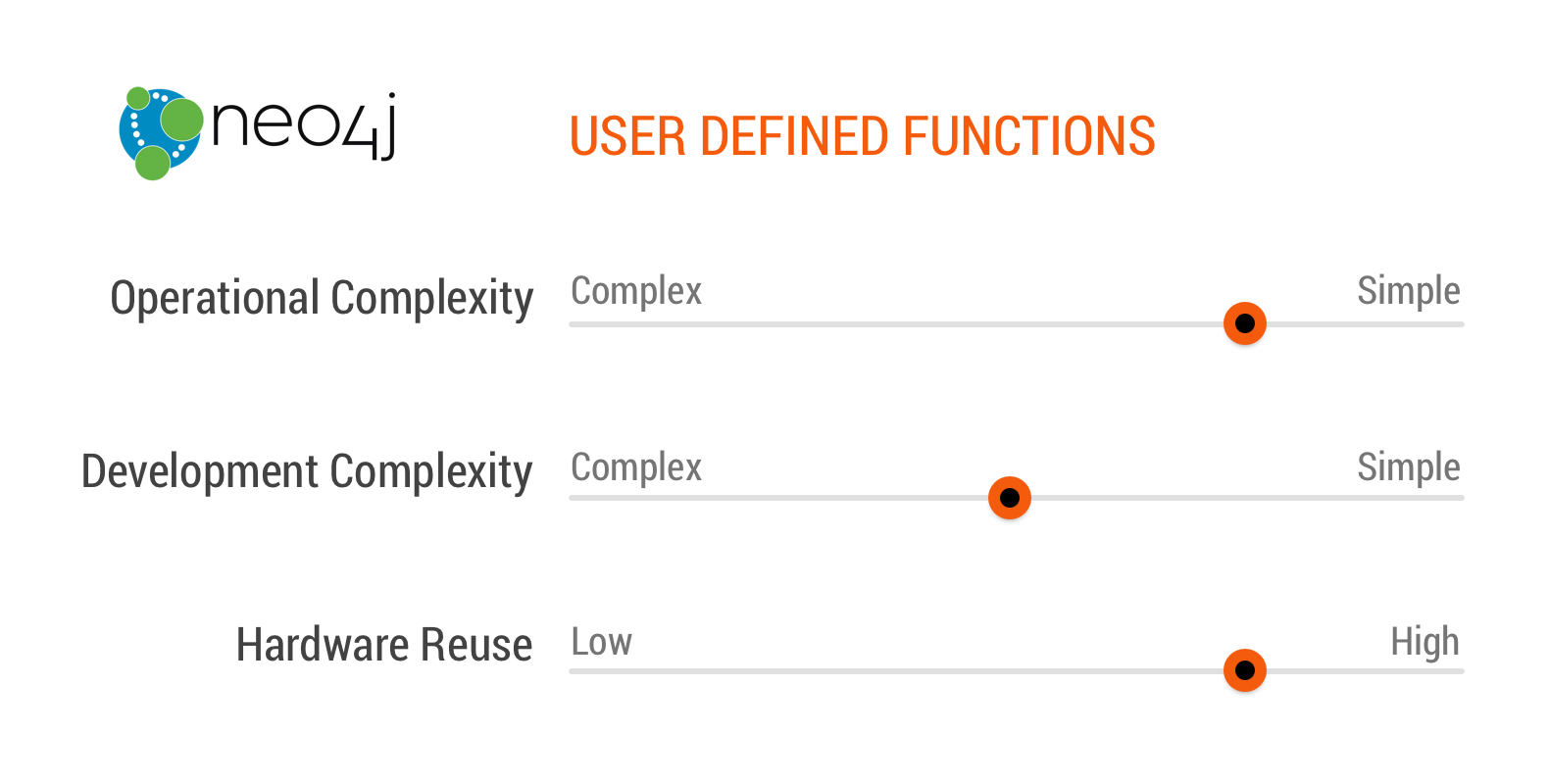
Task: Click the neo4j globe logo icon
Action: (x=161, y=133)
